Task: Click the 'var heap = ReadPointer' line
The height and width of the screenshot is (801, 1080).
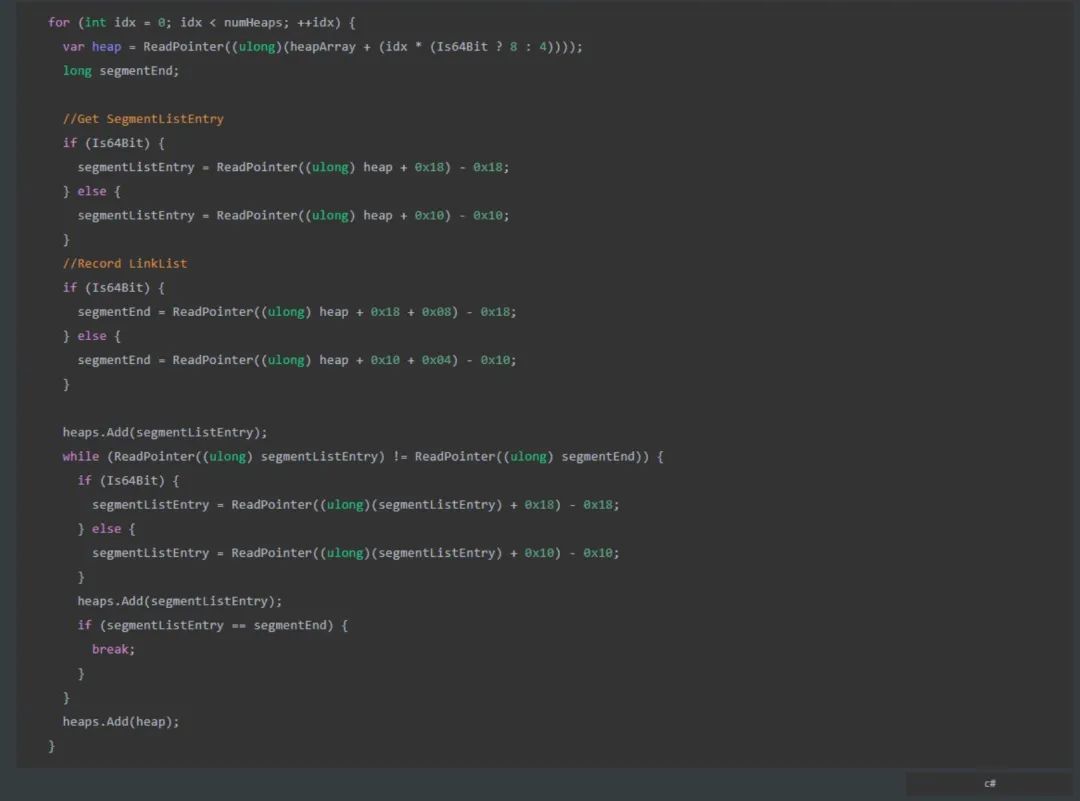Action: pos(322,47)
